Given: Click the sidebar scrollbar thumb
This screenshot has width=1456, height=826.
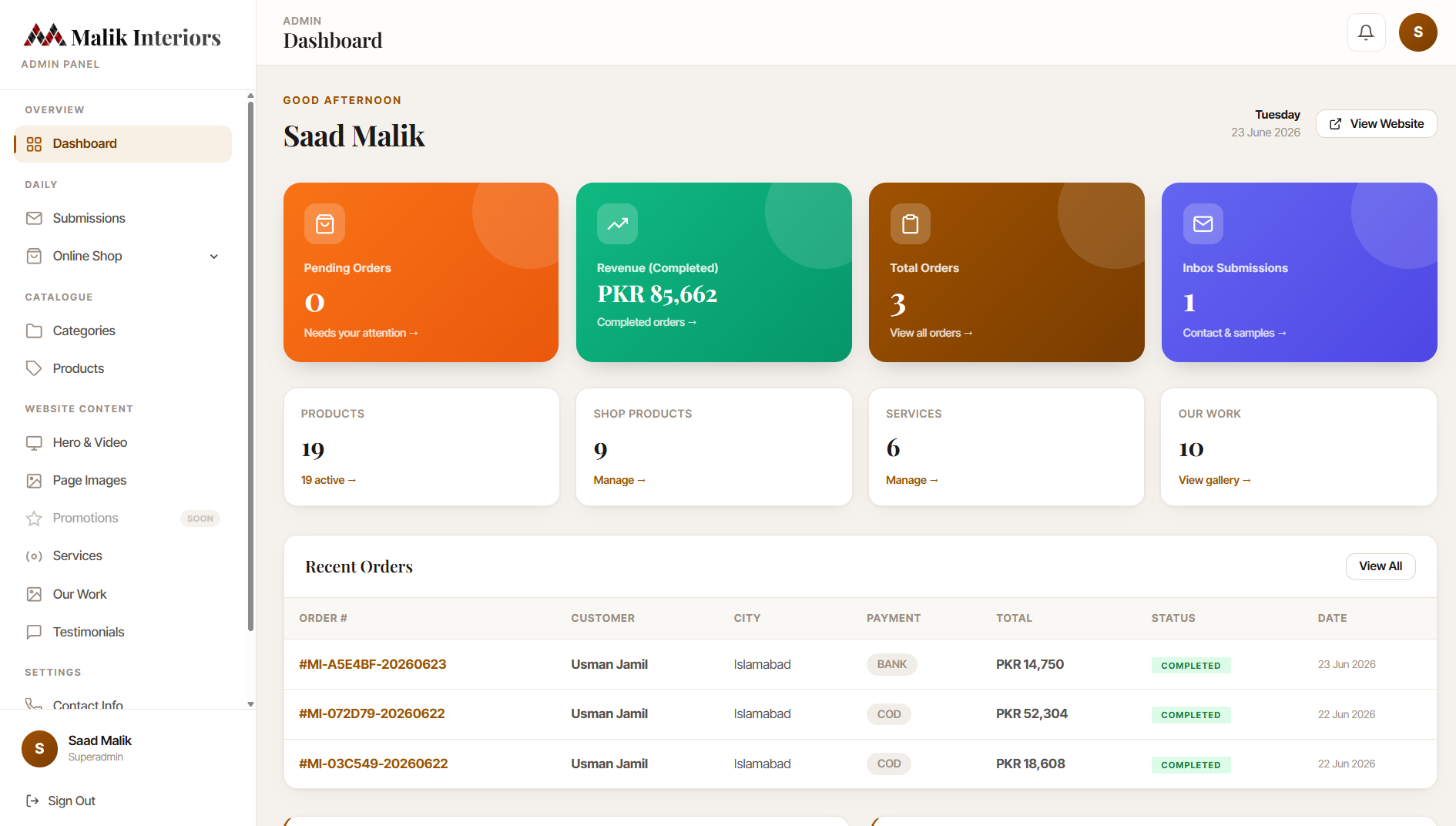Looking at the screenshot, I should 250,366.
